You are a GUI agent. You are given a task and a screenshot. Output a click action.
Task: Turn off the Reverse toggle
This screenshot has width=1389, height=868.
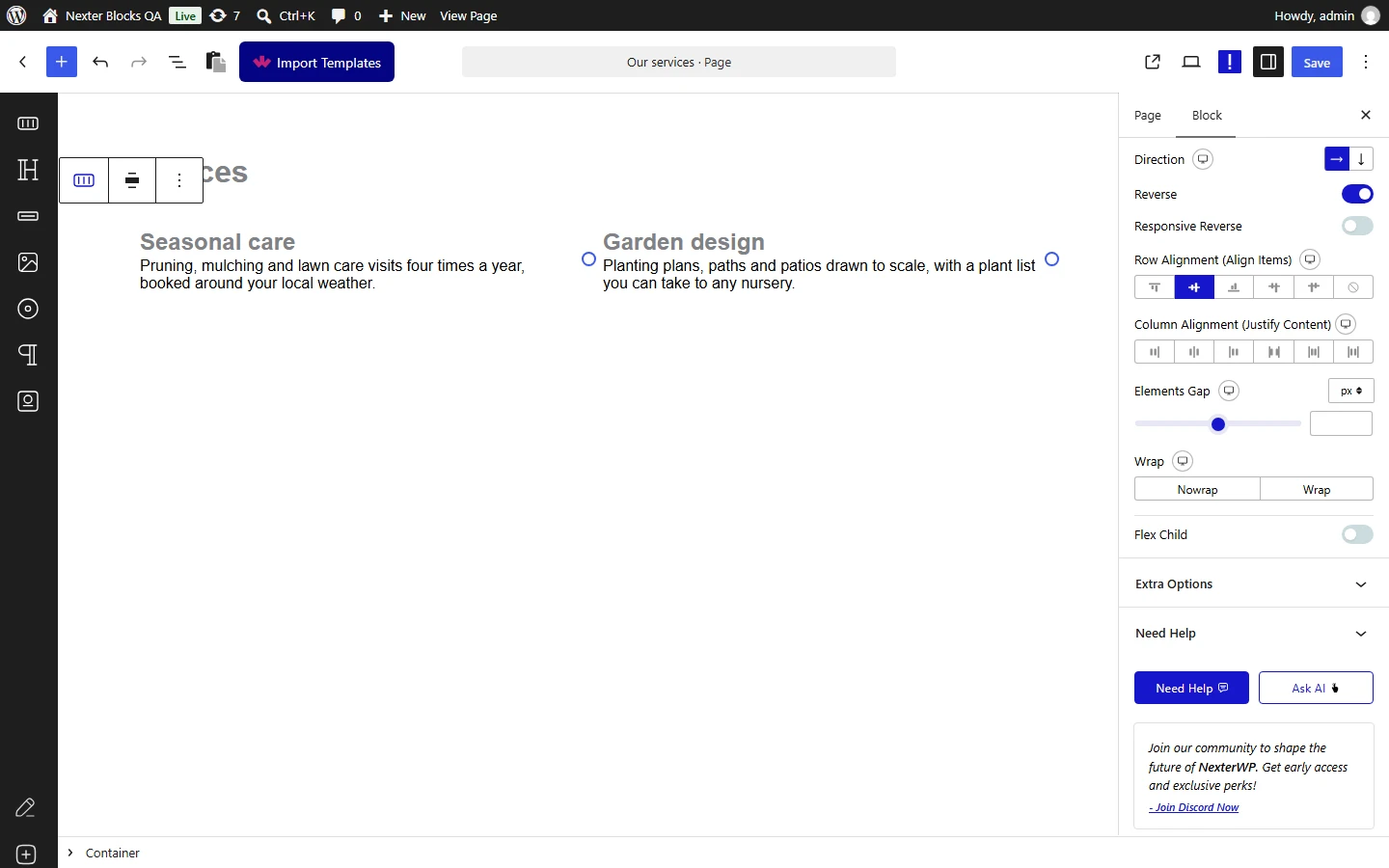1357,194
